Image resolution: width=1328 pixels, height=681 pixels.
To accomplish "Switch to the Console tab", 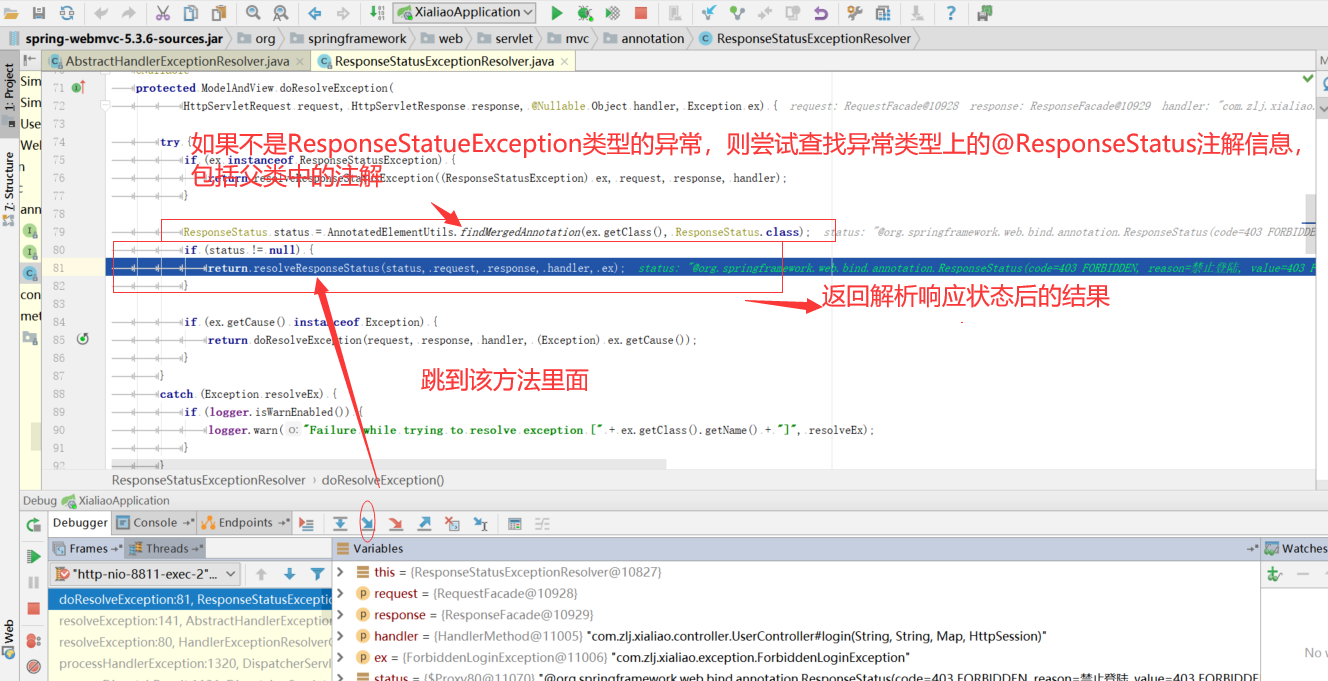I will pyautogui.click(x=154, y=523).
